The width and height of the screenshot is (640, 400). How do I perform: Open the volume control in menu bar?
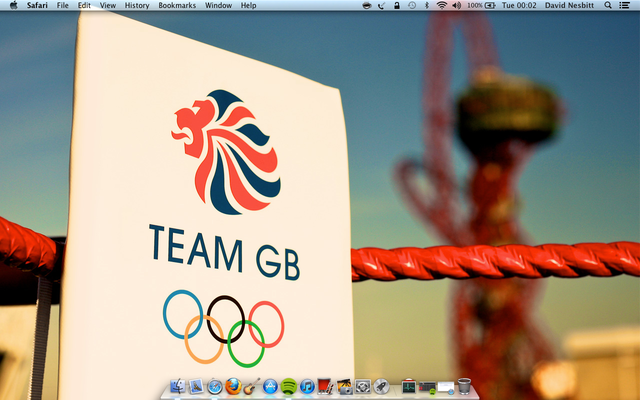457,5
